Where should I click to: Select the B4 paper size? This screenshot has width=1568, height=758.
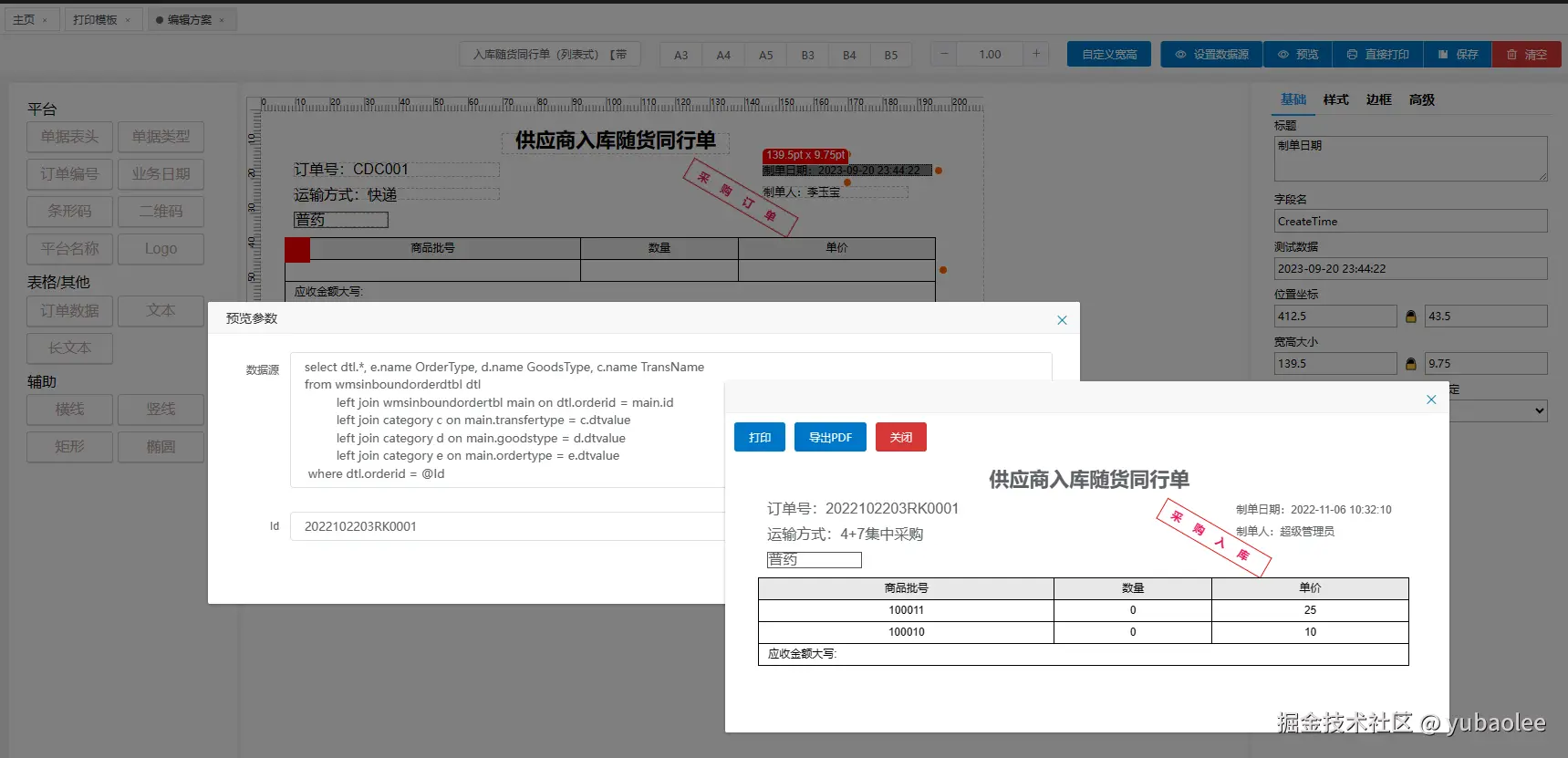pos(849,55)
